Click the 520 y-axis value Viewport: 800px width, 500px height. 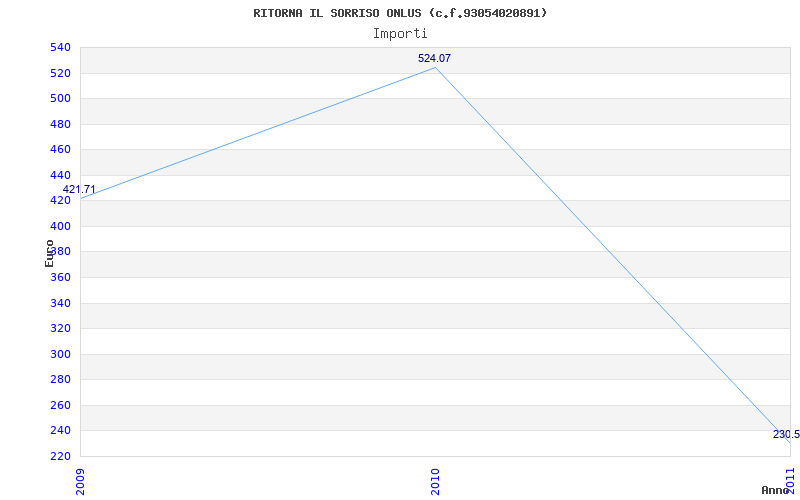pyautogui.click(x=60, y=73)
